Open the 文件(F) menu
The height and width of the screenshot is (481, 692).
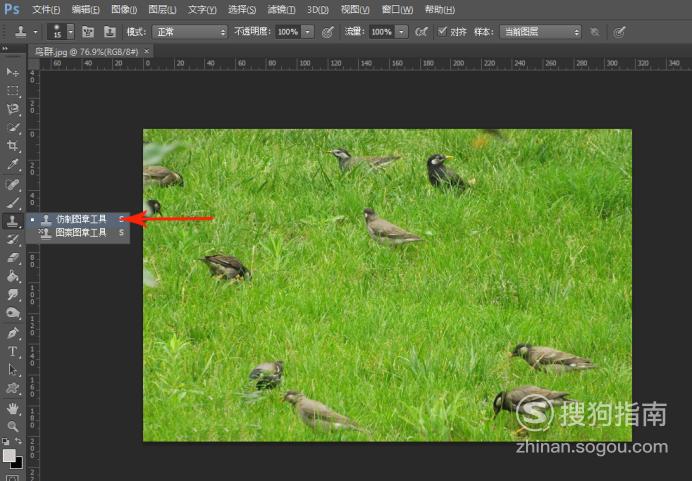click(46, 9)
